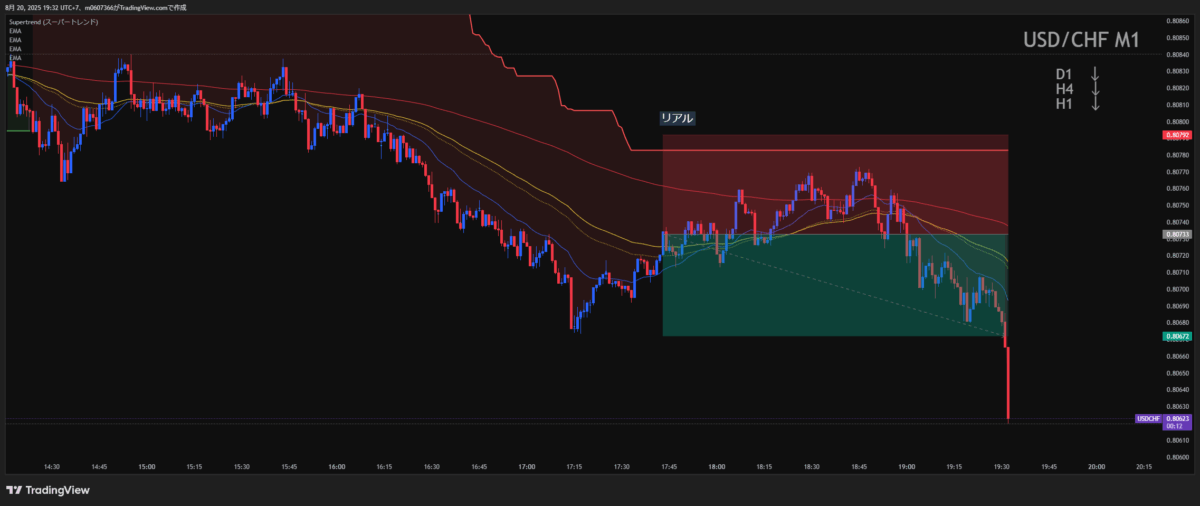The width and height of the screenshot is (1200, 506).
Task: Select the bottom EMA legend entry
Action: [13, 58]
